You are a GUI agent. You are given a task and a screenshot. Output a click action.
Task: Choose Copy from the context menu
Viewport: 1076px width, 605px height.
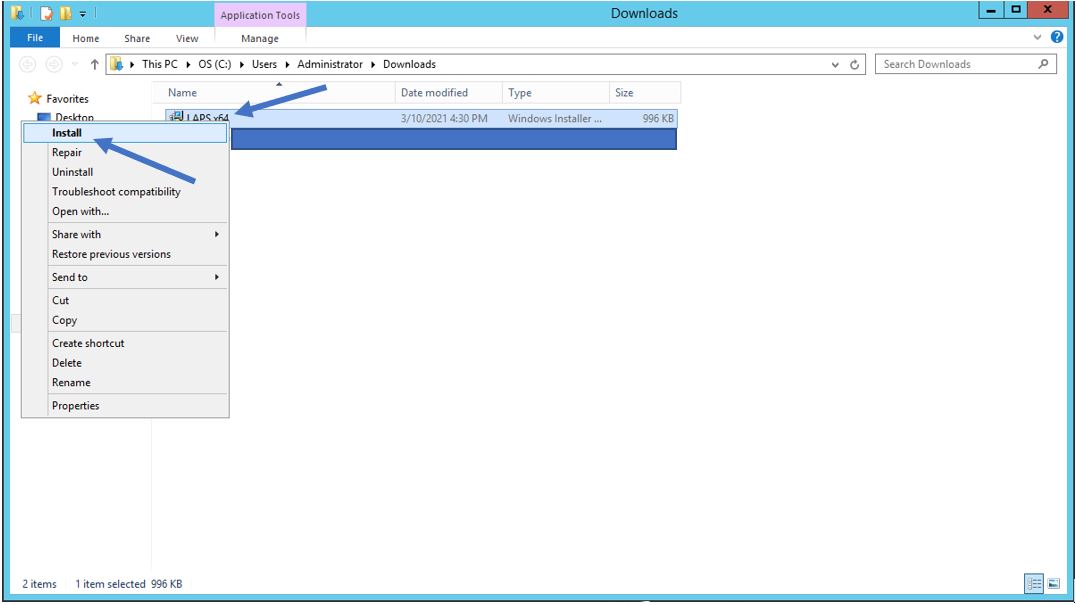(x=125, y=320)
